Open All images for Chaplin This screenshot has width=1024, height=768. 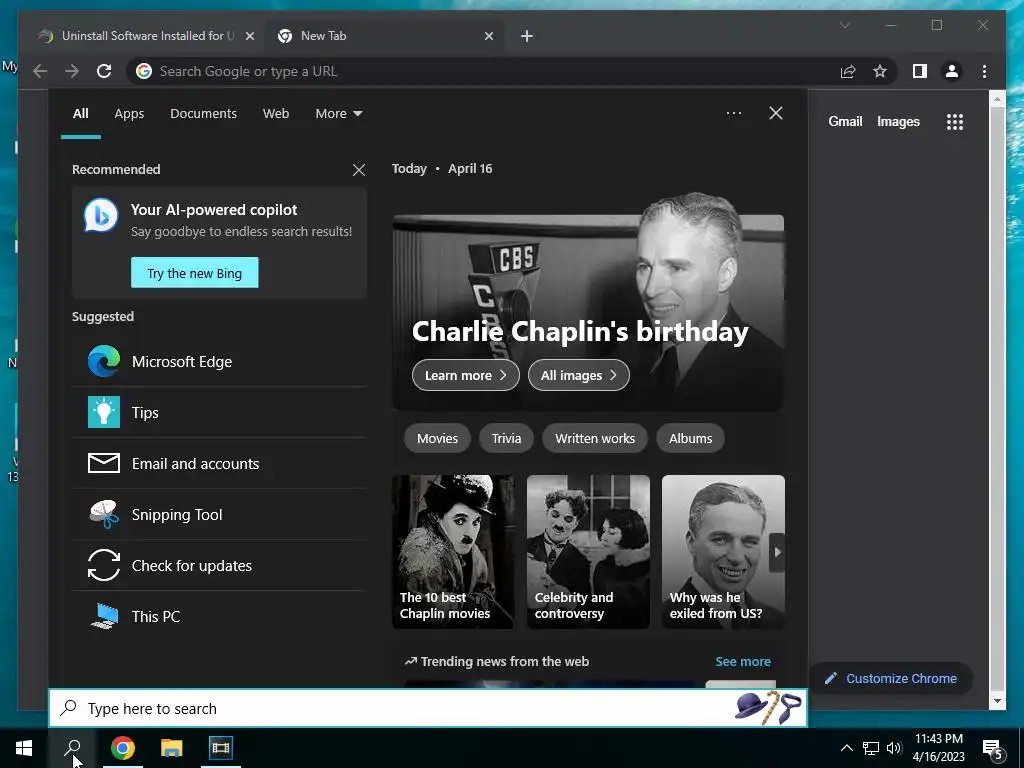point(579,376)
